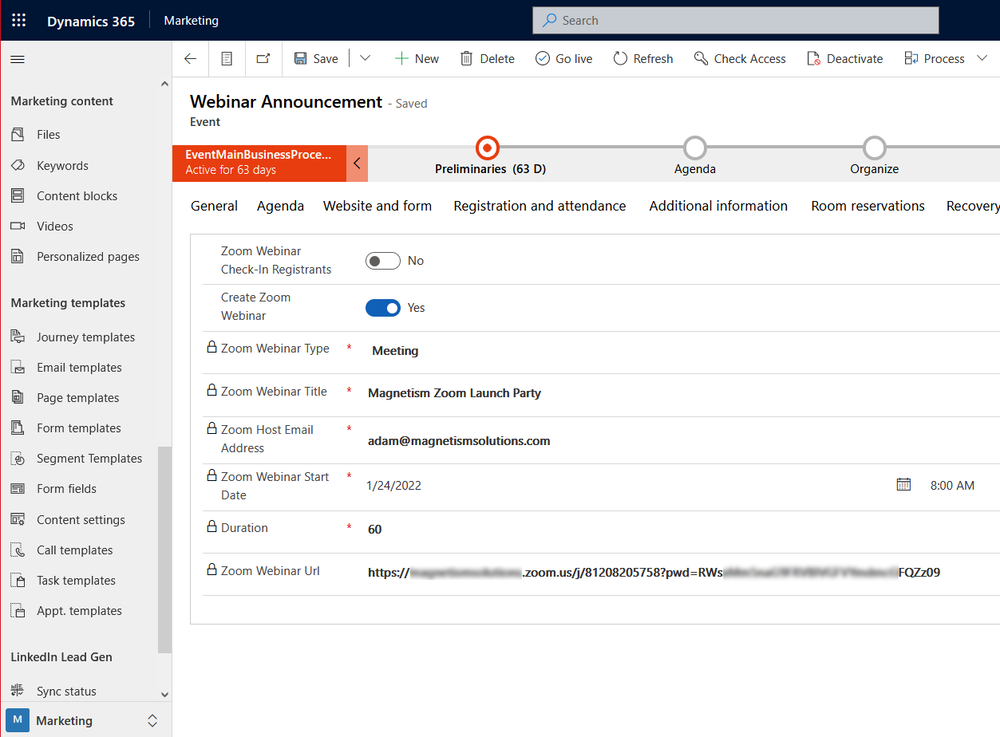Open the Website and form tab
Viewport: 1000px width, 737px height.
click(x=377, y=206)
